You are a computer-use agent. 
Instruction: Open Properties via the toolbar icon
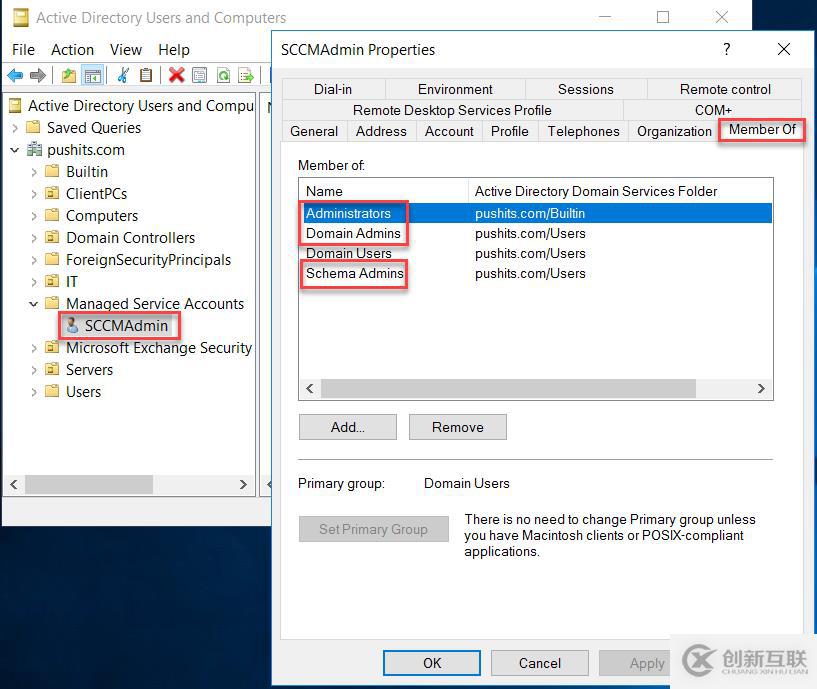tap(200, 76)
